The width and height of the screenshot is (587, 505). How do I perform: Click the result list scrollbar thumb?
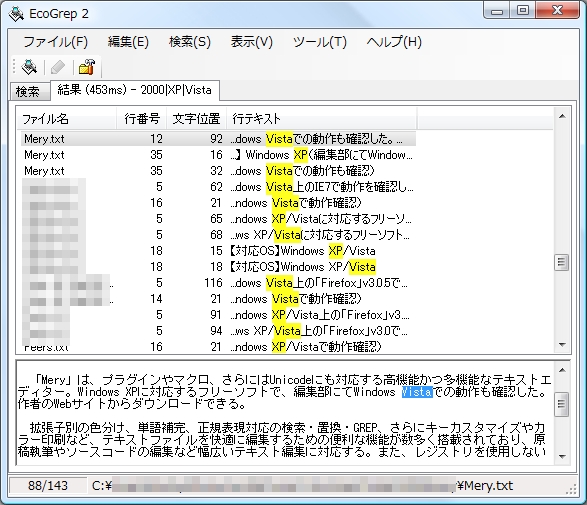[x=562, y=262]
